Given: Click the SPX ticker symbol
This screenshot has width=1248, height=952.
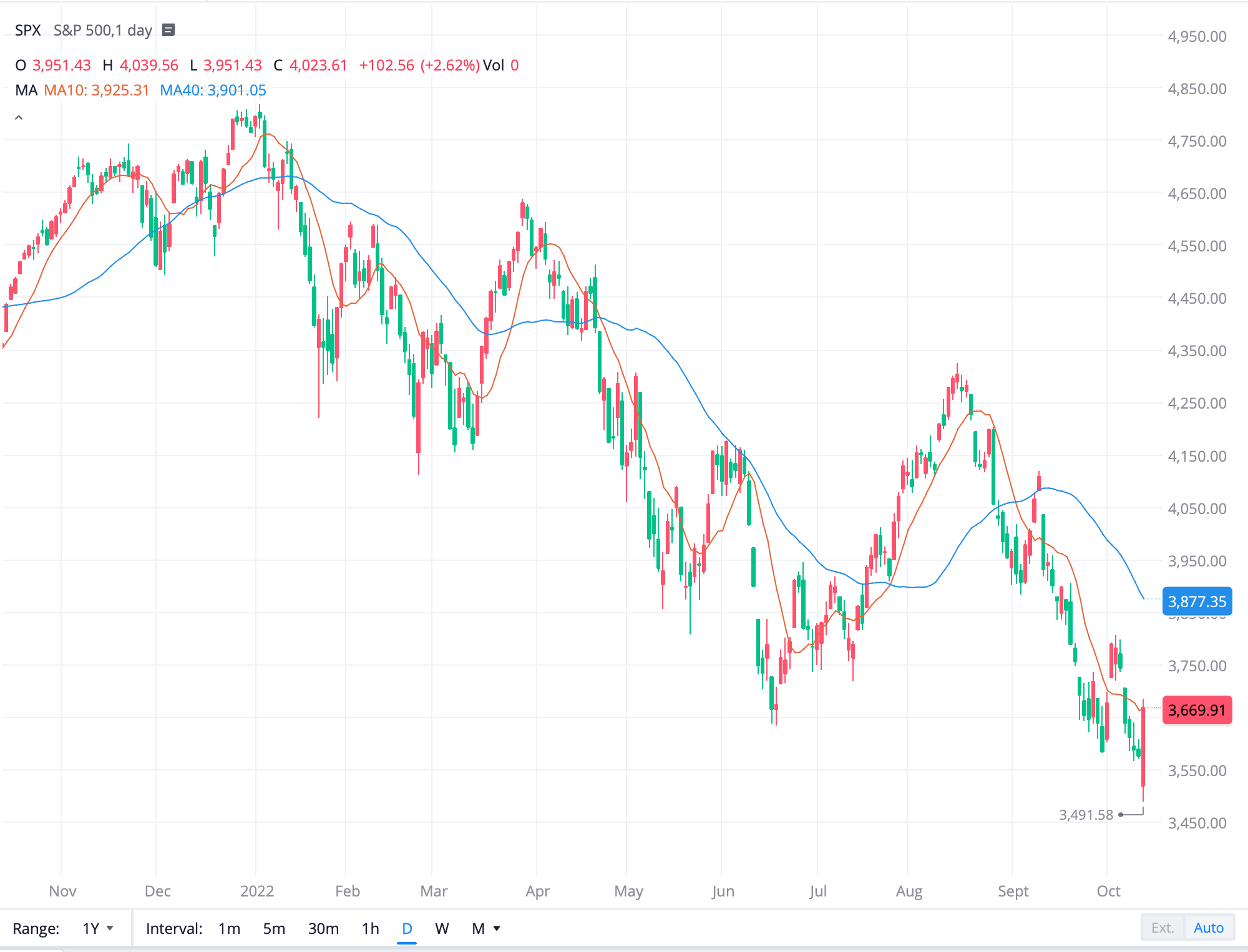Looking at the screenshot, I should [27, 29].
